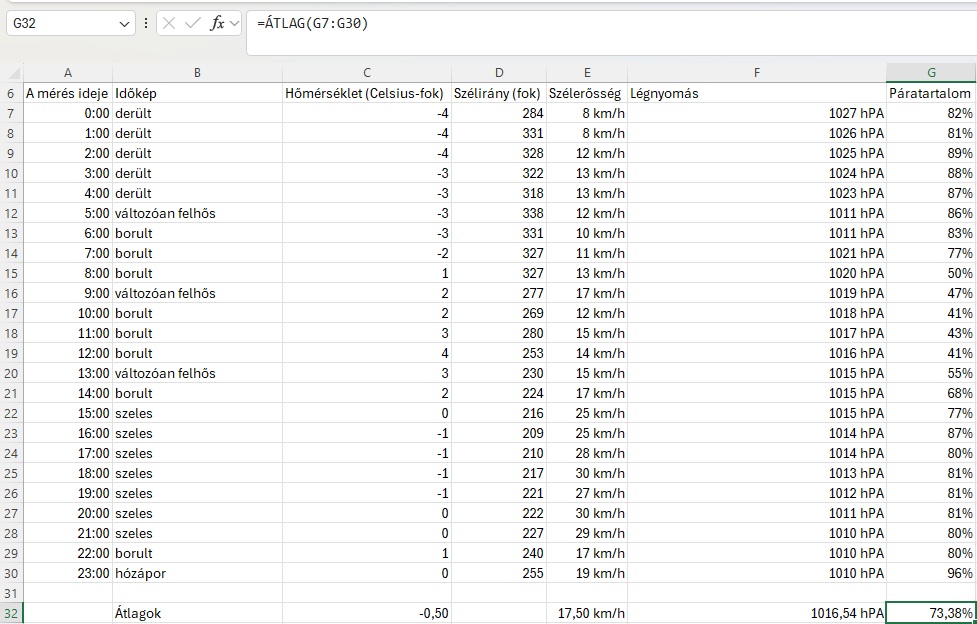Viewport: 977px width, 624px height.
Task: Click formula bar with =ÁTLAG(G7:G30)
Action: tap(612, 32)
